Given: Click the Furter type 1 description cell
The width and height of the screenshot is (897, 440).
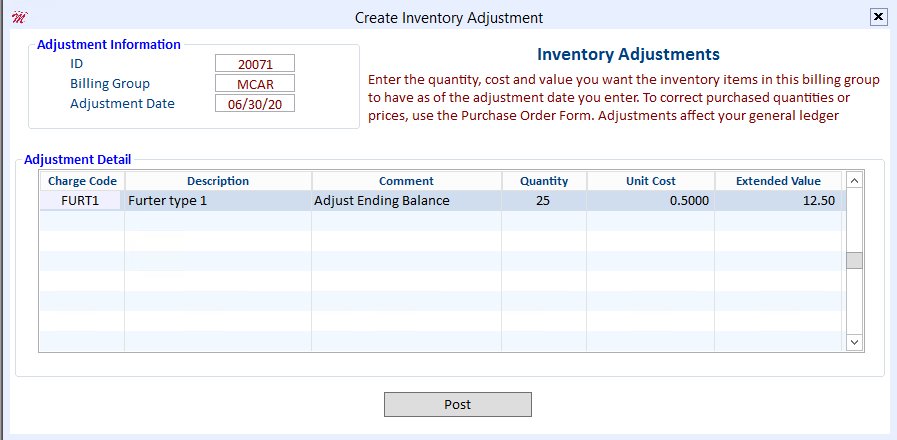Looking at the screenshot, I should coord(218,201).
